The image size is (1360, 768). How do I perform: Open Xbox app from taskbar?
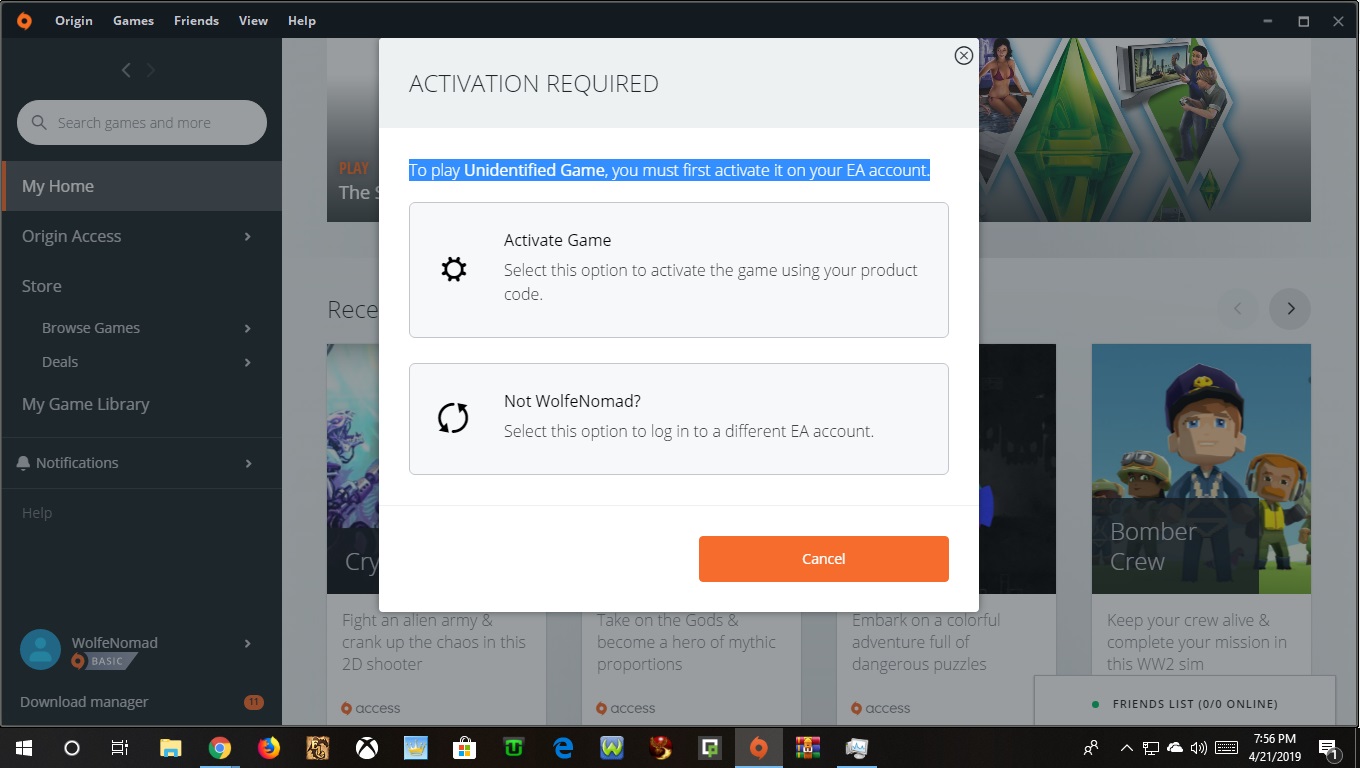(x=367, y=747)
